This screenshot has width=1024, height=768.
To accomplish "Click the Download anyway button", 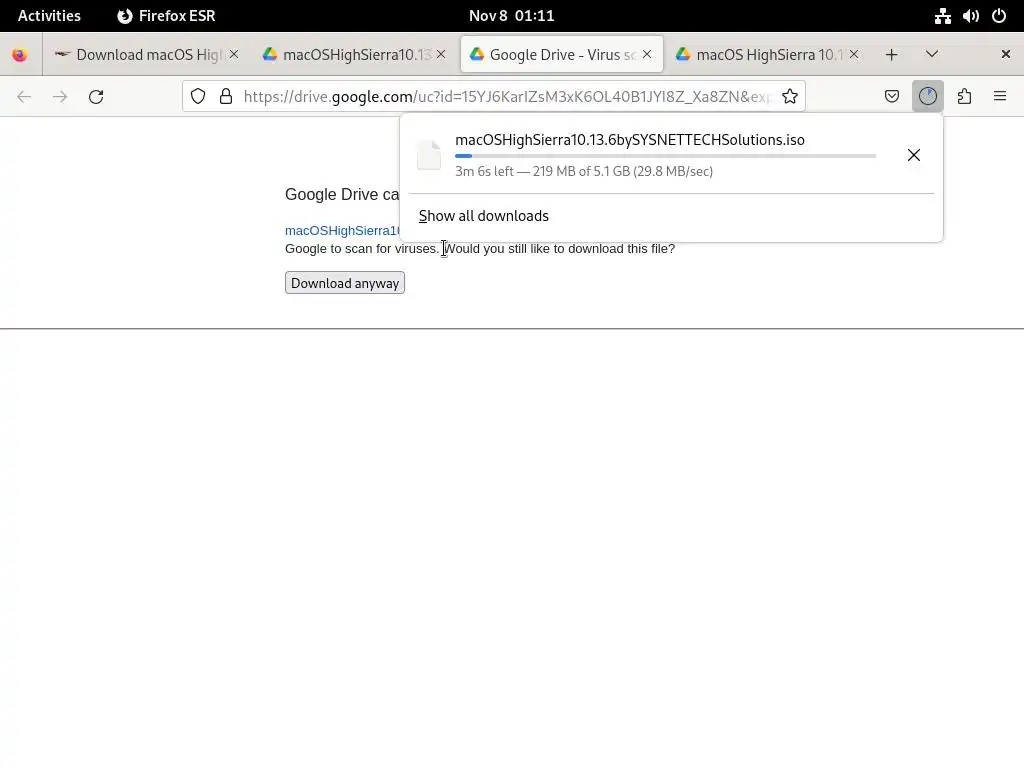I will click(x=345, y=283).
